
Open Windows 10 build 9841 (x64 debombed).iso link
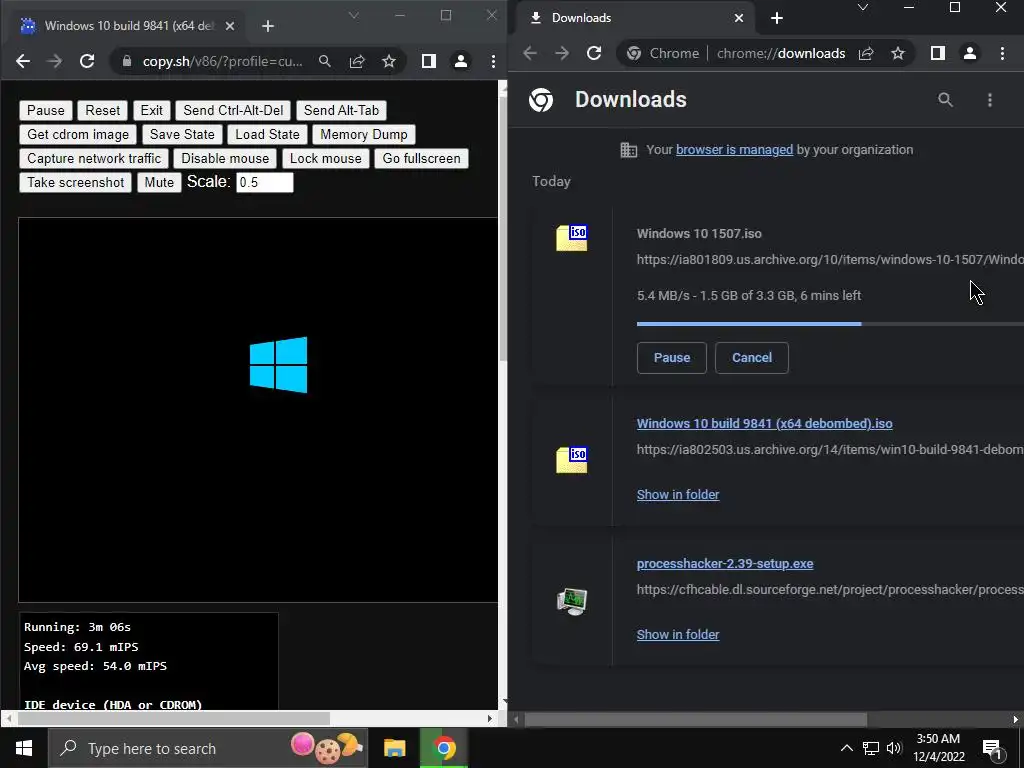pyautogui.click(x=765, y=424)
